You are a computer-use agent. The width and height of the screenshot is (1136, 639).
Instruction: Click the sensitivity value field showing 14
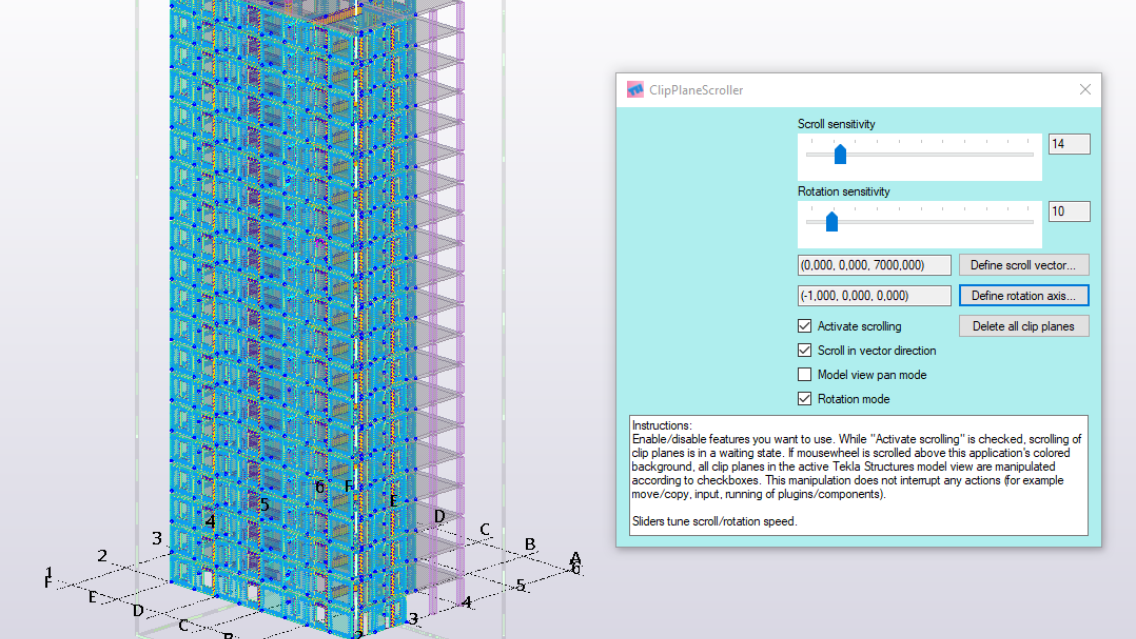(x=1068, y=143)
